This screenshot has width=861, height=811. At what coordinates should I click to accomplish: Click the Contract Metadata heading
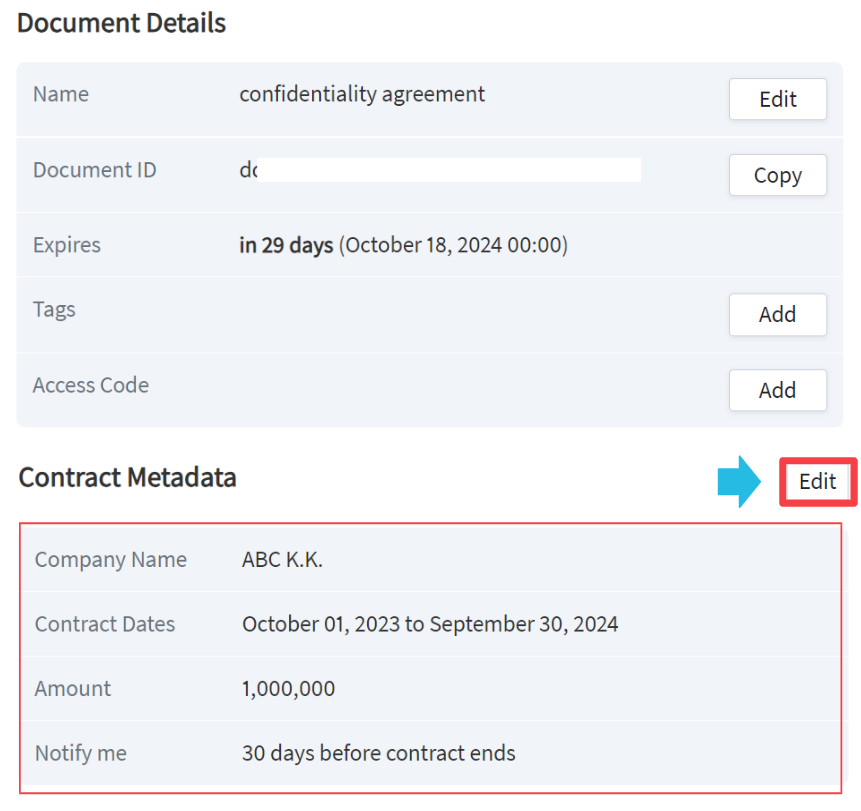pos(126,478)
